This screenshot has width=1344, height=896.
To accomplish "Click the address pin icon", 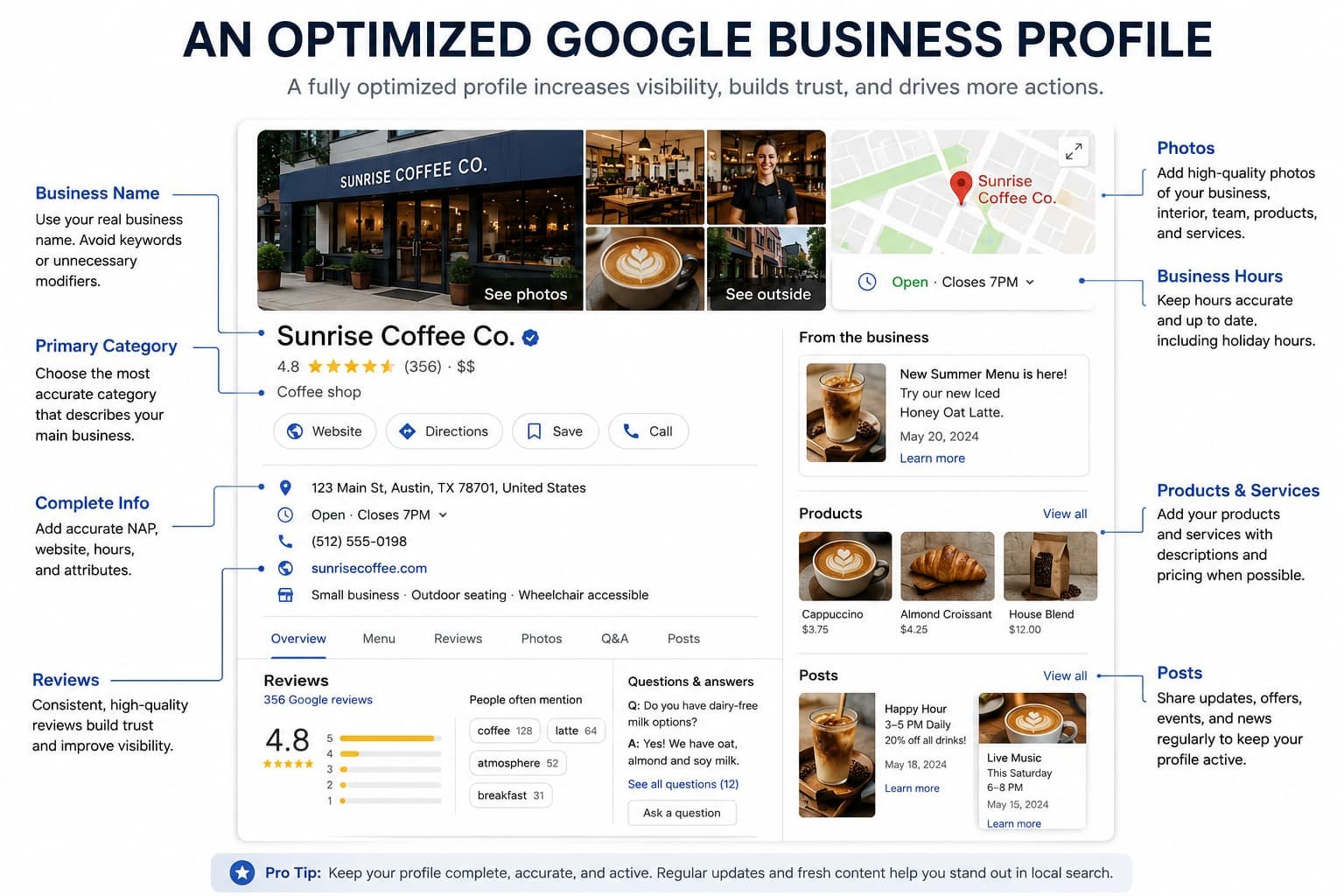I will click(x=285, y=488).
